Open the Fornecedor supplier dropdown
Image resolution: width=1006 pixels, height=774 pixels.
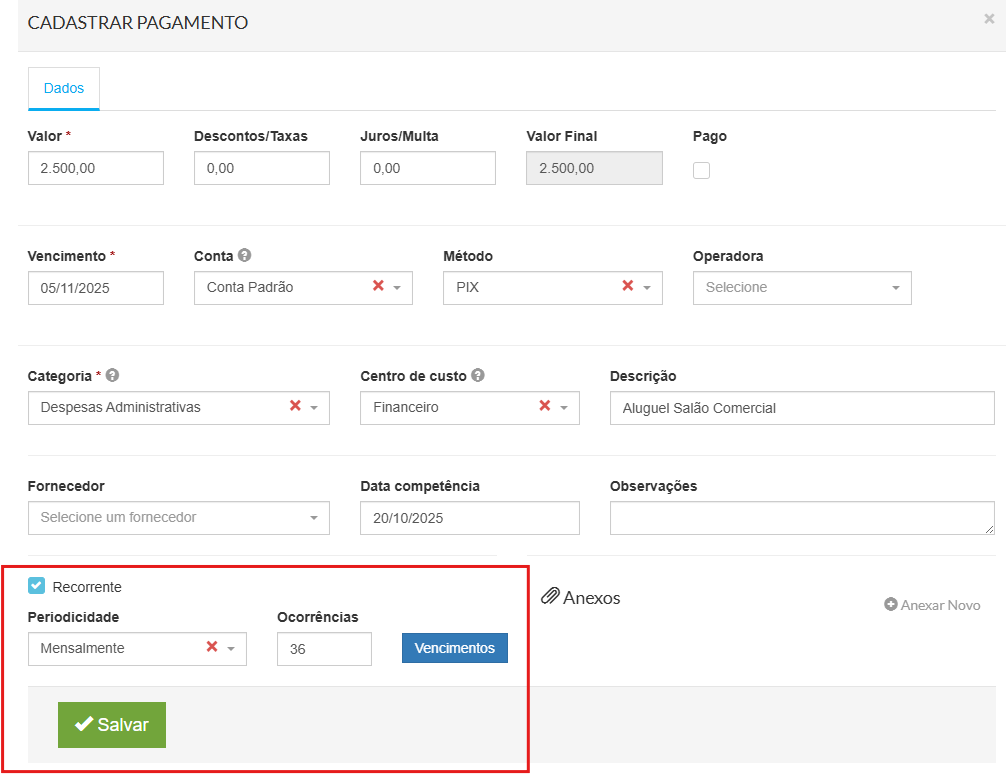click(x=179, y=517)
